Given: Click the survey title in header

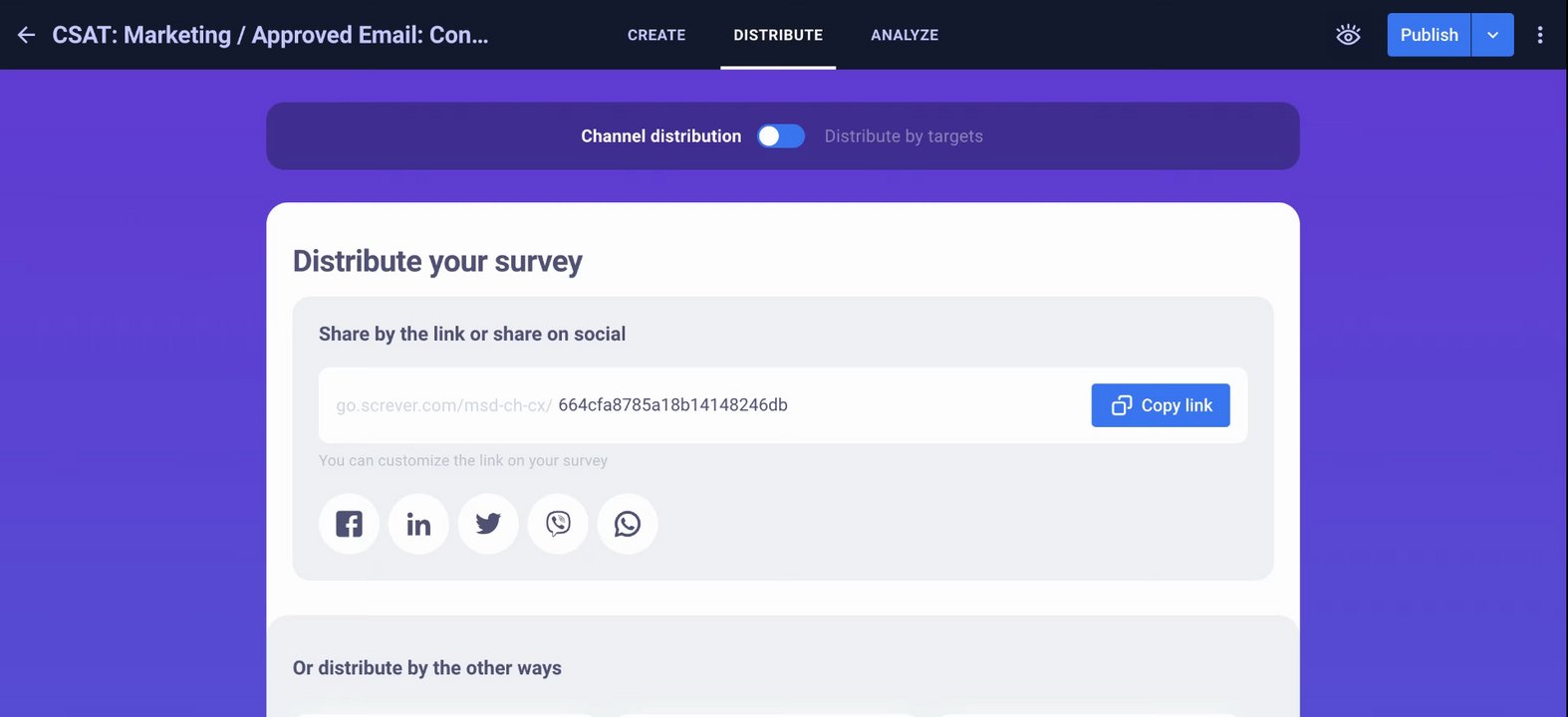Looking at the screenshot, I should click(270, 35).
